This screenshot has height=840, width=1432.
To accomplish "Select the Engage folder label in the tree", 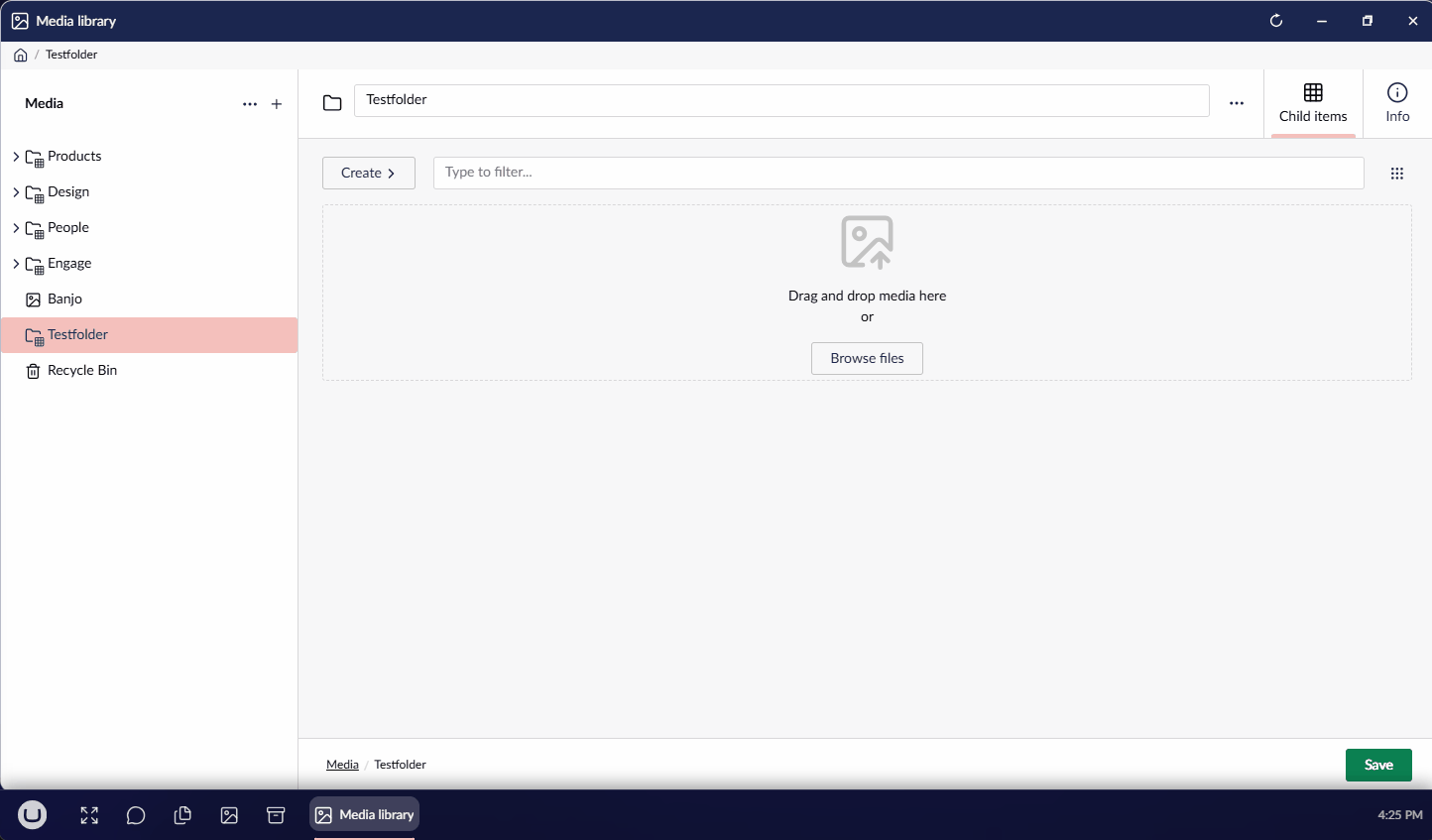I will [x=69, y=264].
